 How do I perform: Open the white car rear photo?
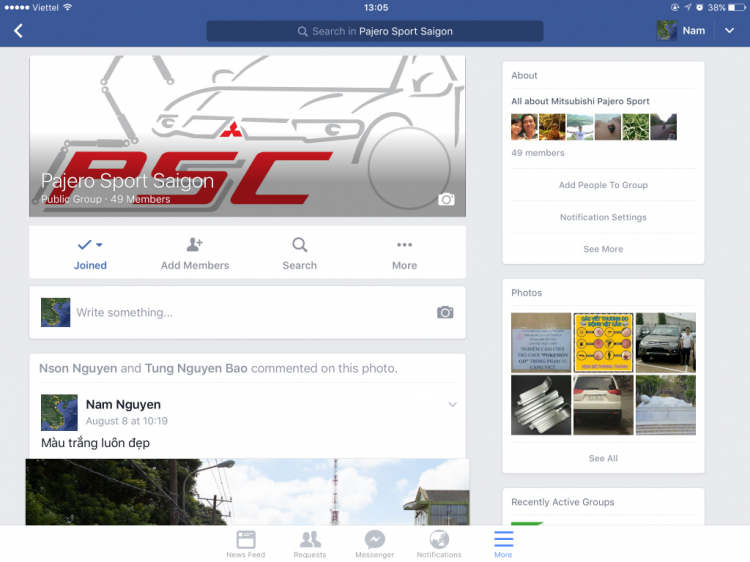[603, 405]
